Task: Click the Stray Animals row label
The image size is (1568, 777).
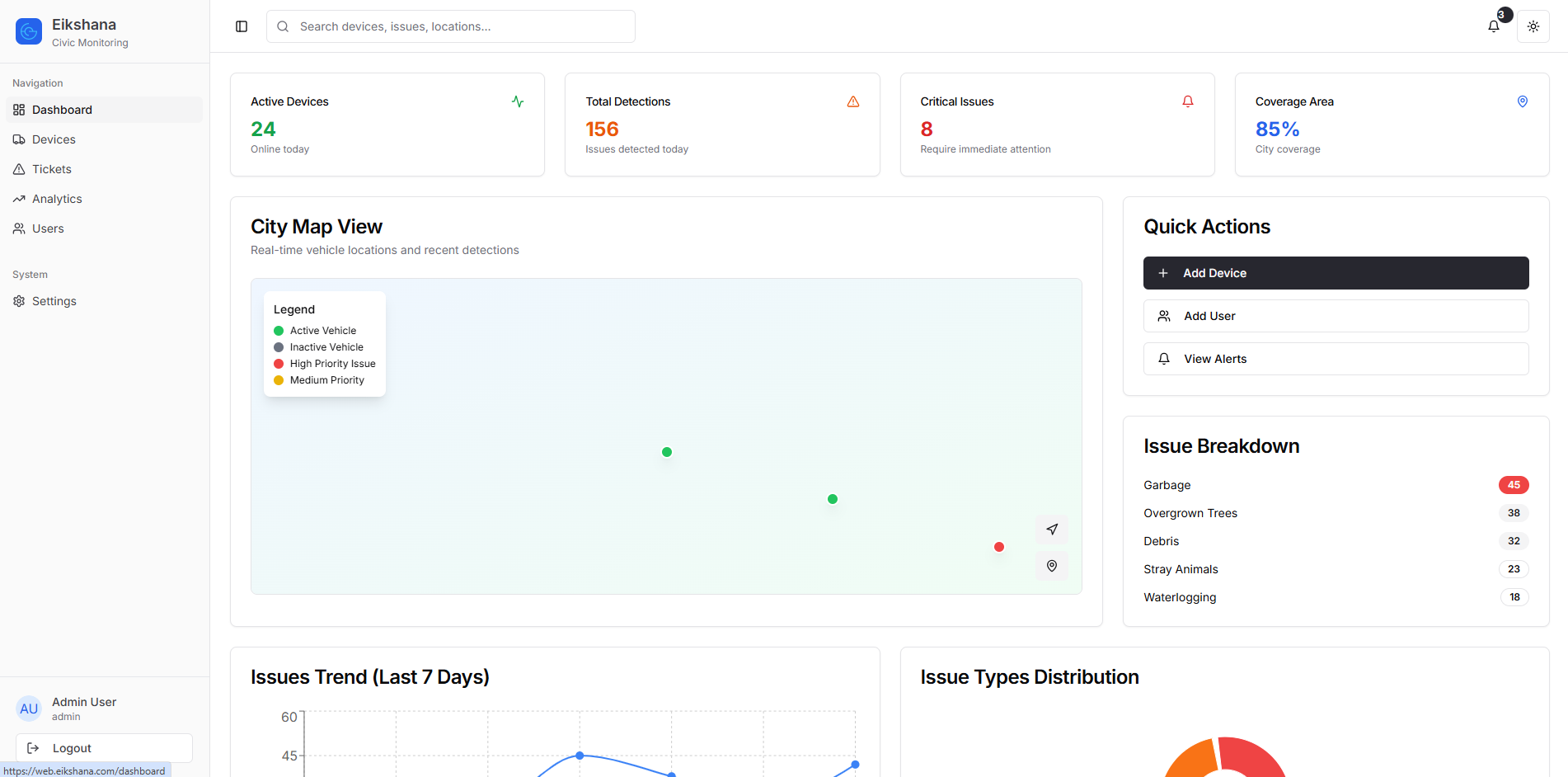Action: [1181, 569]
